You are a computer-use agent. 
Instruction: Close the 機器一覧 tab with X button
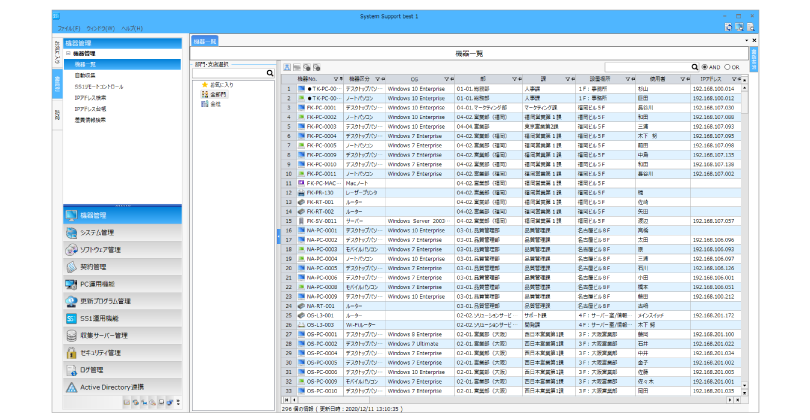[x=754, y=40]
